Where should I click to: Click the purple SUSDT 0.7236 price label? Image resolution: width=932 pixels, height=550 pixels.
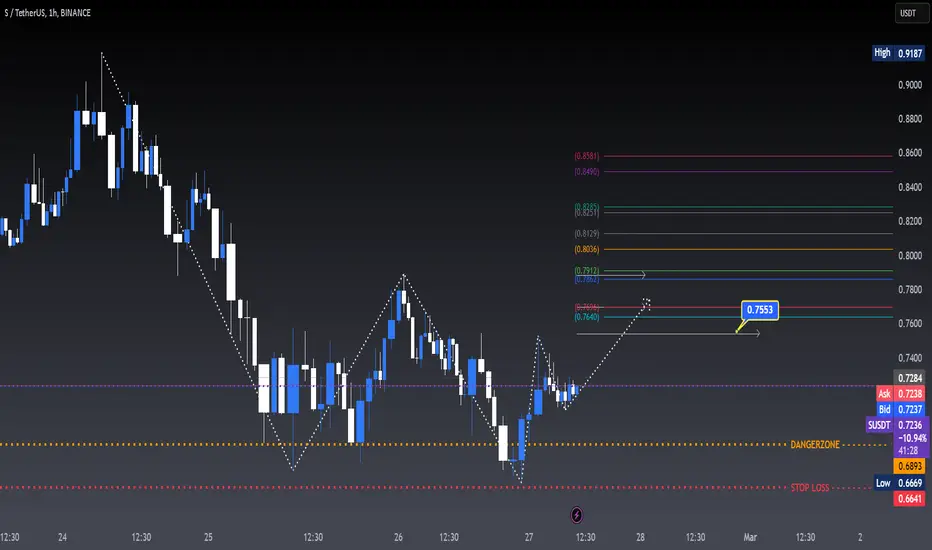[895, 425]
